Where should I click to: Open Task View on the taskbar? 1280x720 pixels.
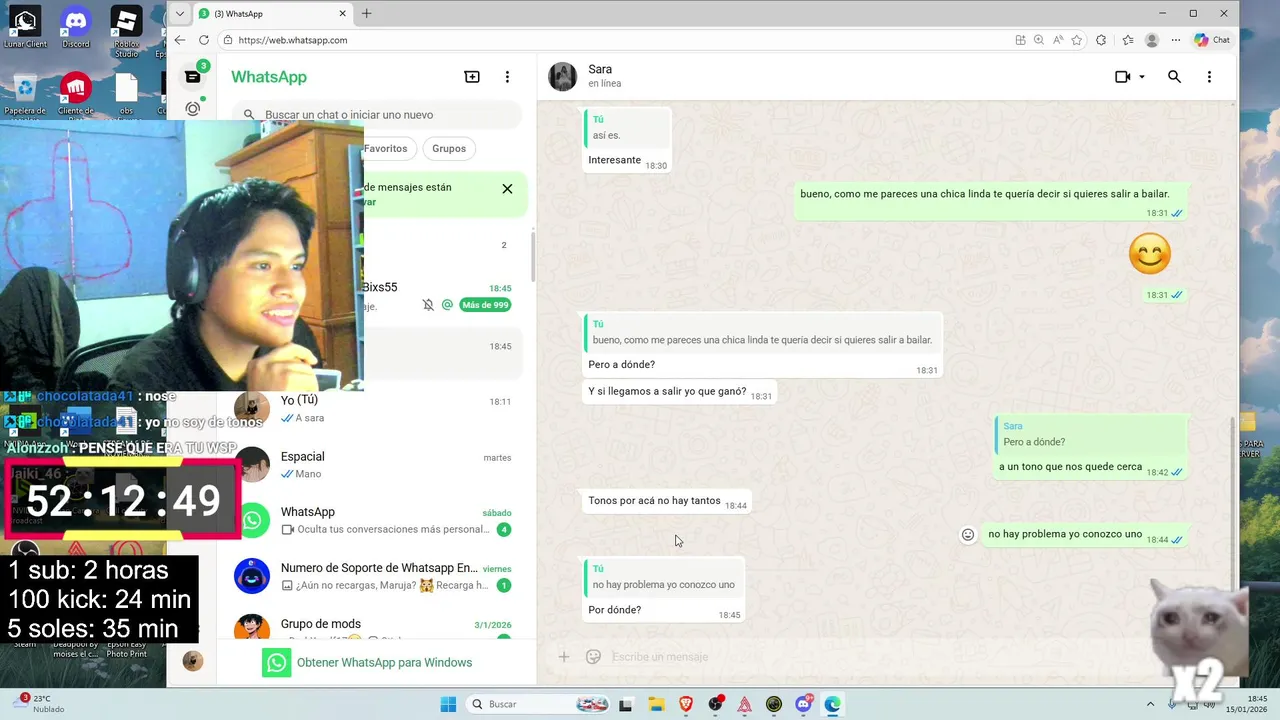click(x=625, y=704)
